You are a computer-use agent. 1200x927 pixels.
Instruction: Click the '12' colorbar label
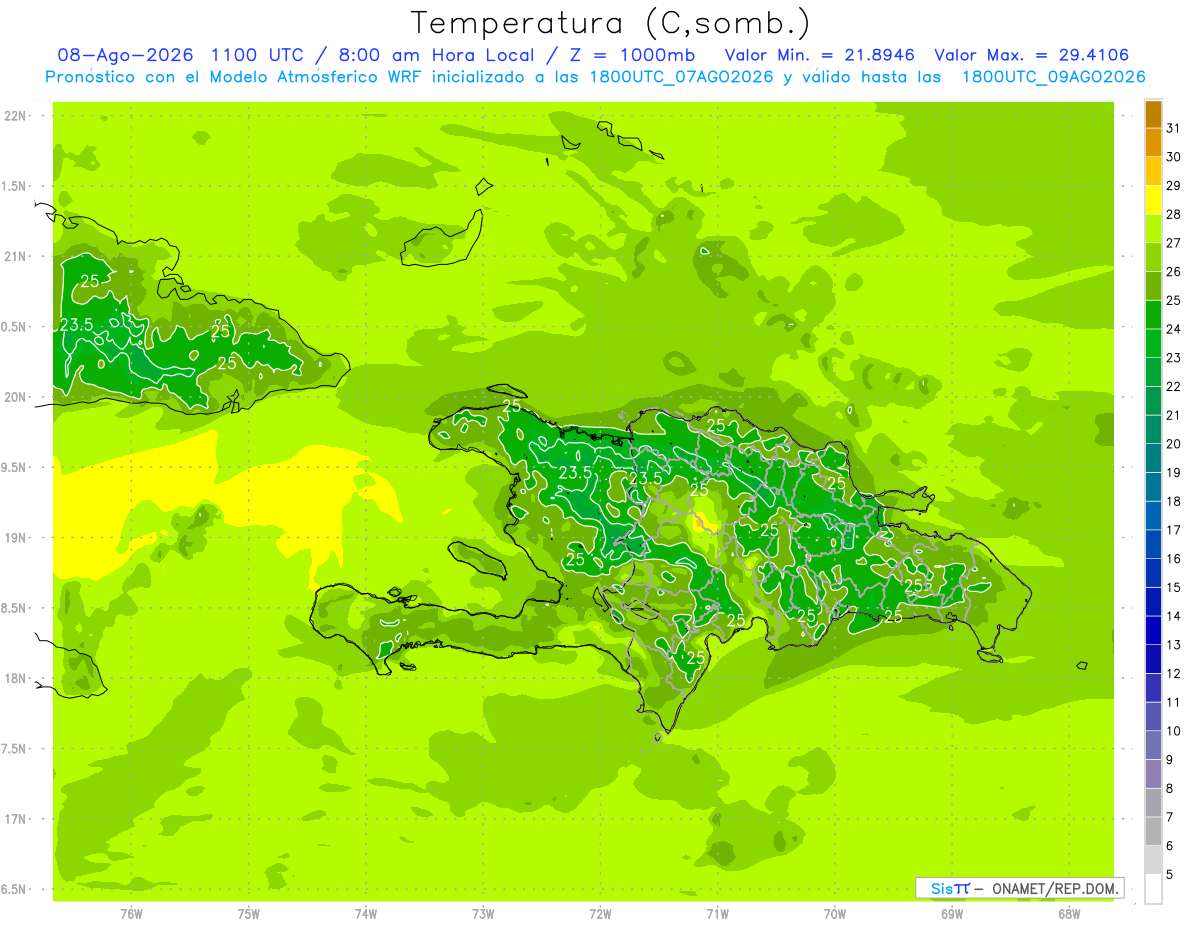1173,673
